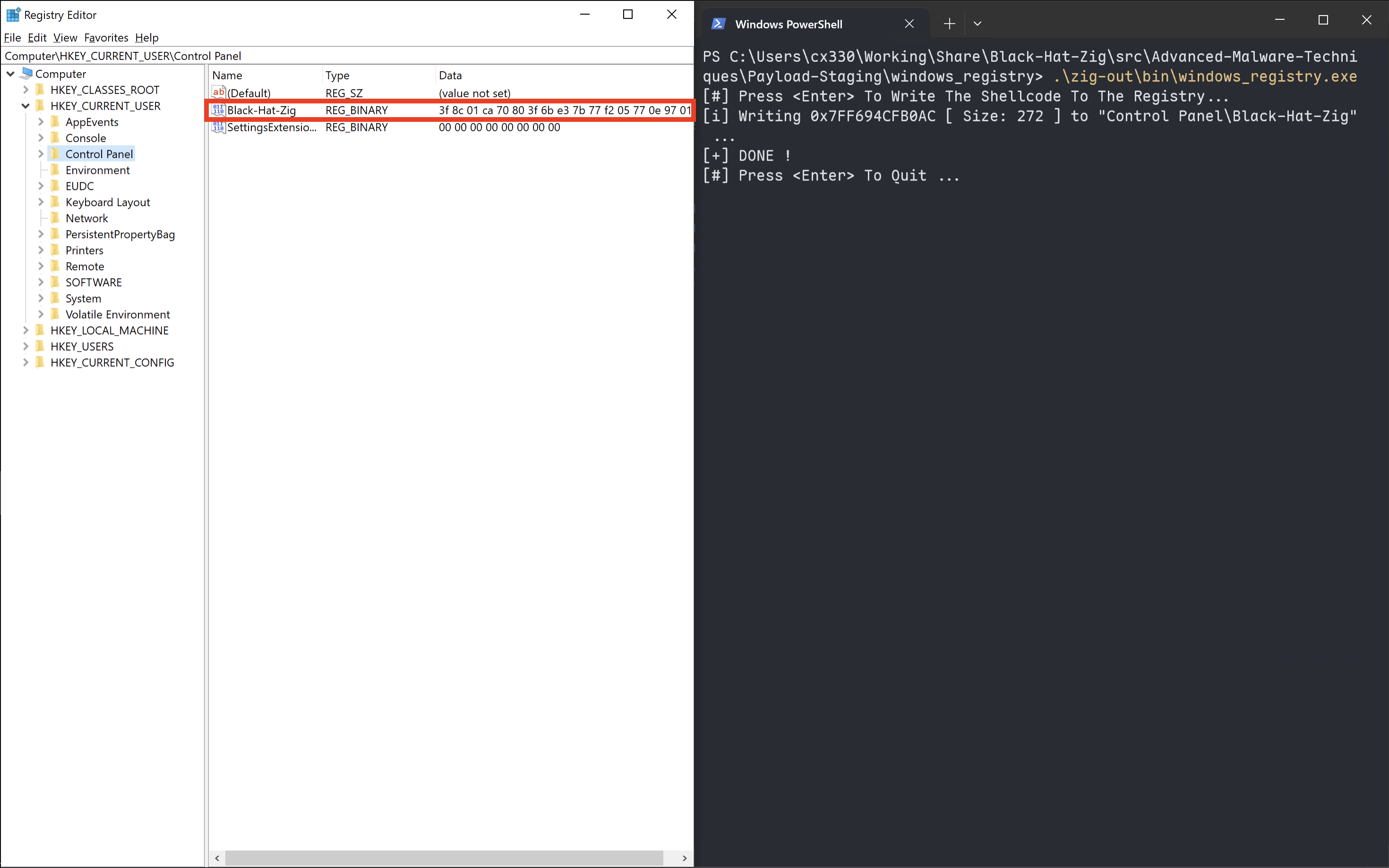This screenshot has width=1389, height=868.
Task: Open the Favorites menu
Action: 106,37
